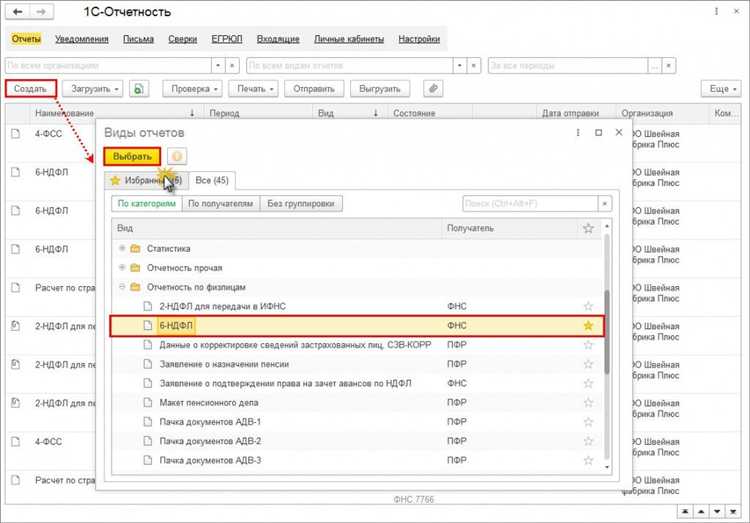This screenshot has height=523, width=750.
Task: Jump to the first row using the top arrow
Action: [x=685, y=512]
